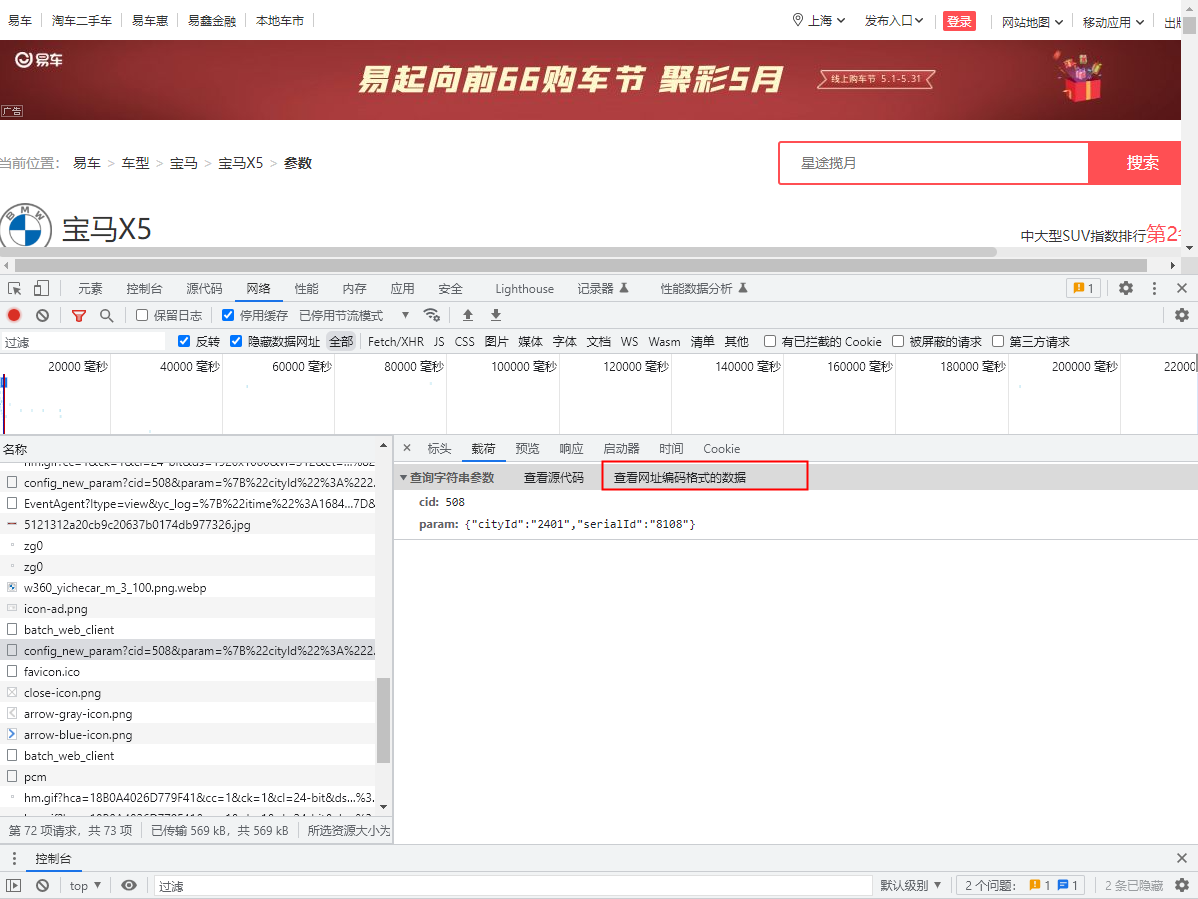This screenshot has height=899, width=1198.
Task: Toggle the red filter funnel icon
Action: [79, 315]
